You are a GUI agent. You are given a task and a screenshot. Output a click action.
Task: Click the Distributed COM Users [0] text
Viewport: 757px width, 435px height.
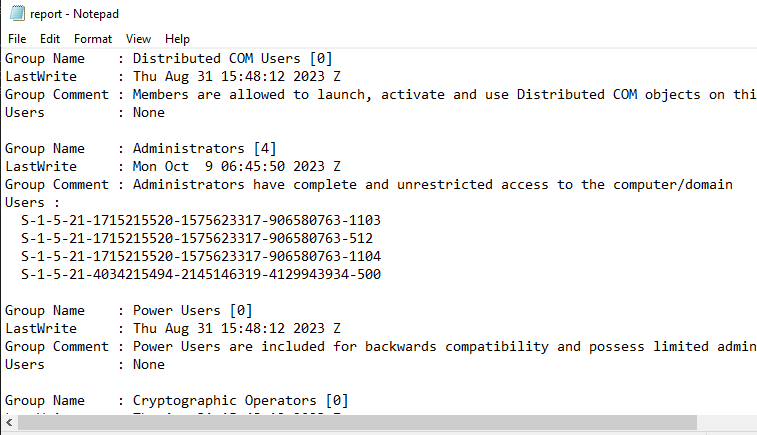[232, 59]
